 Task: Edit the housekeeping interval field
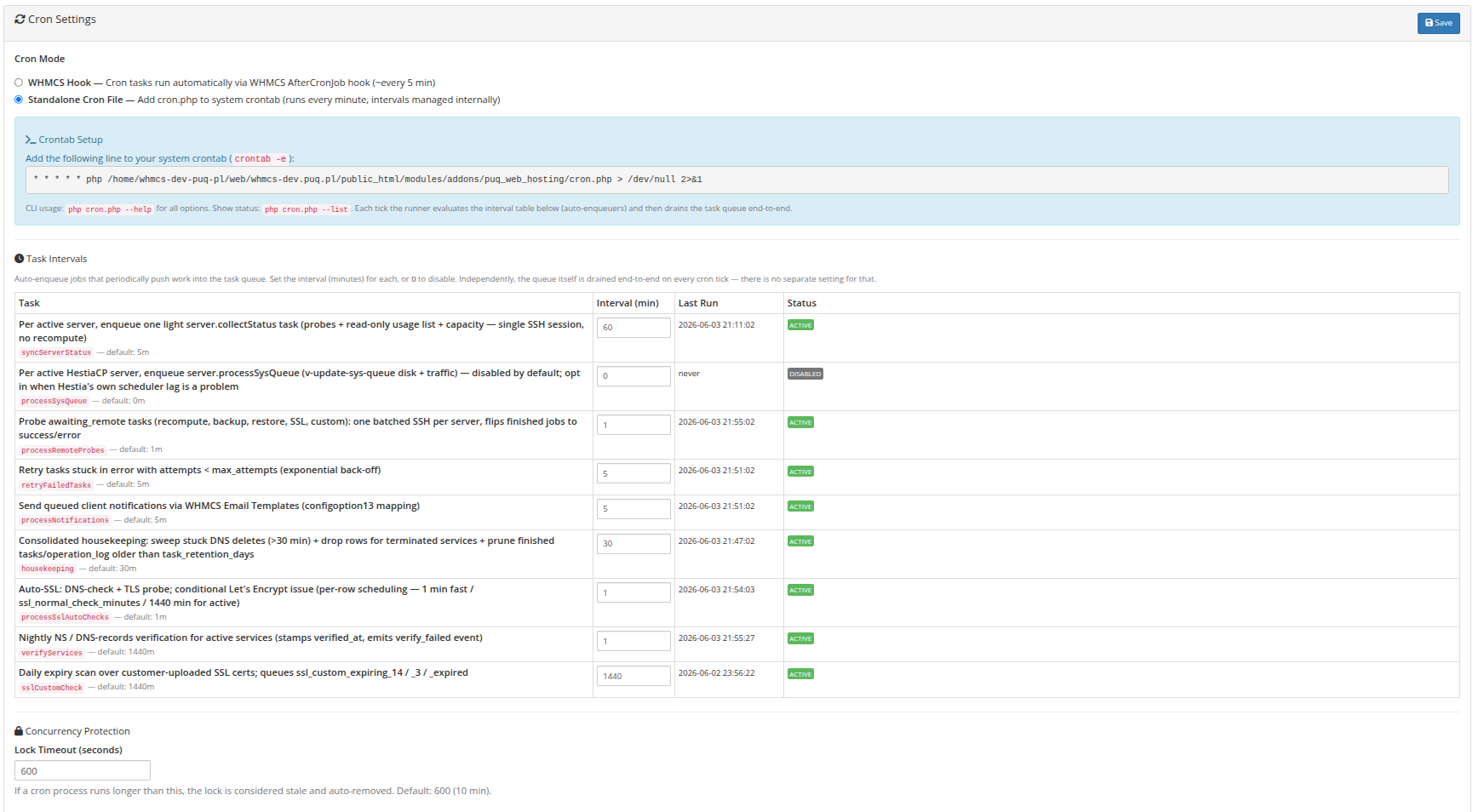pyautogui.click(x=633, y=544)
